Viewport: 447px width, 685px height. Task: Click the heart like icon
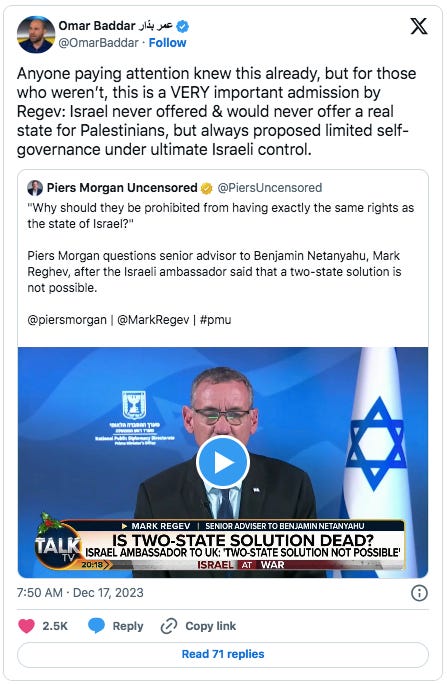pyautogui.click(x=26, y=626)
